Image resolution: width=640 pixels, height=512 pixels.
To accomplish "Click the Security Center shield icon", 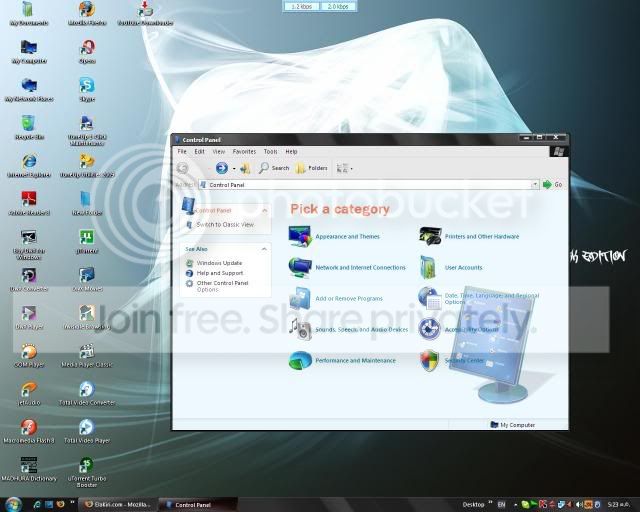I will click(x=429, y=361).
